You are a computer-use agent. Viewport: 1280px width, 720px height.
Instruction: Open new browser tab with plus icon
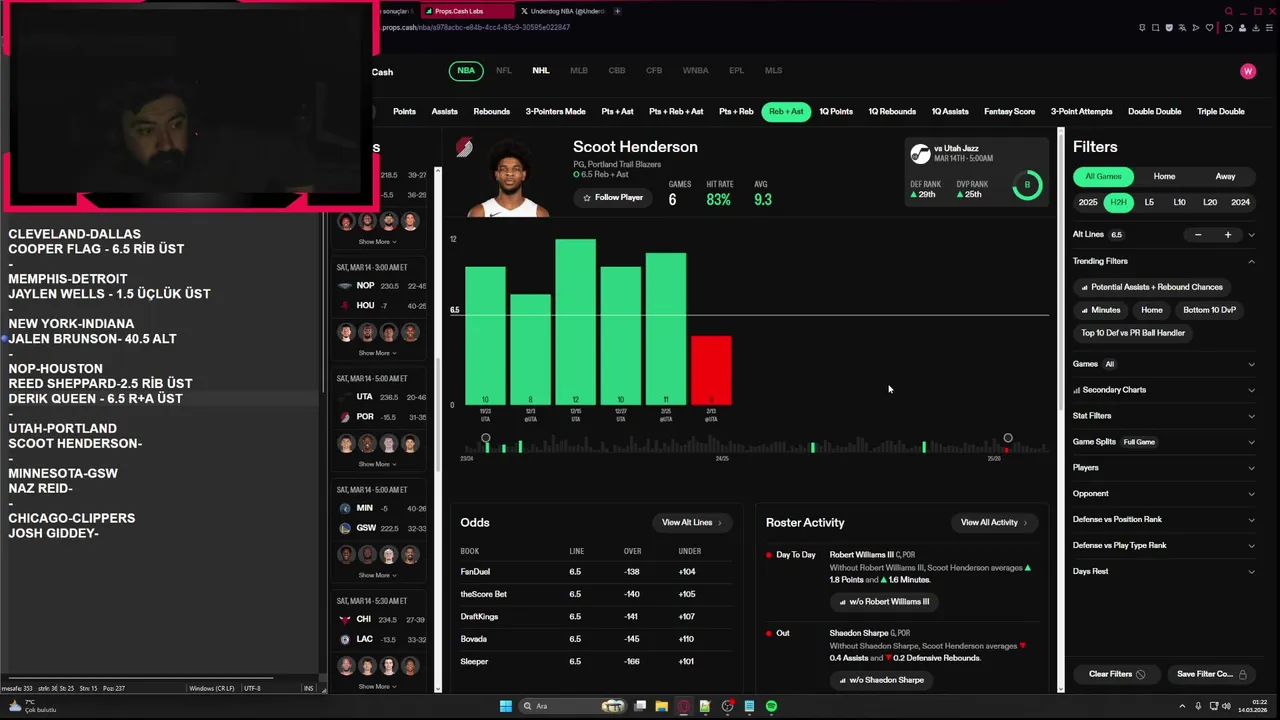point(617,11)
